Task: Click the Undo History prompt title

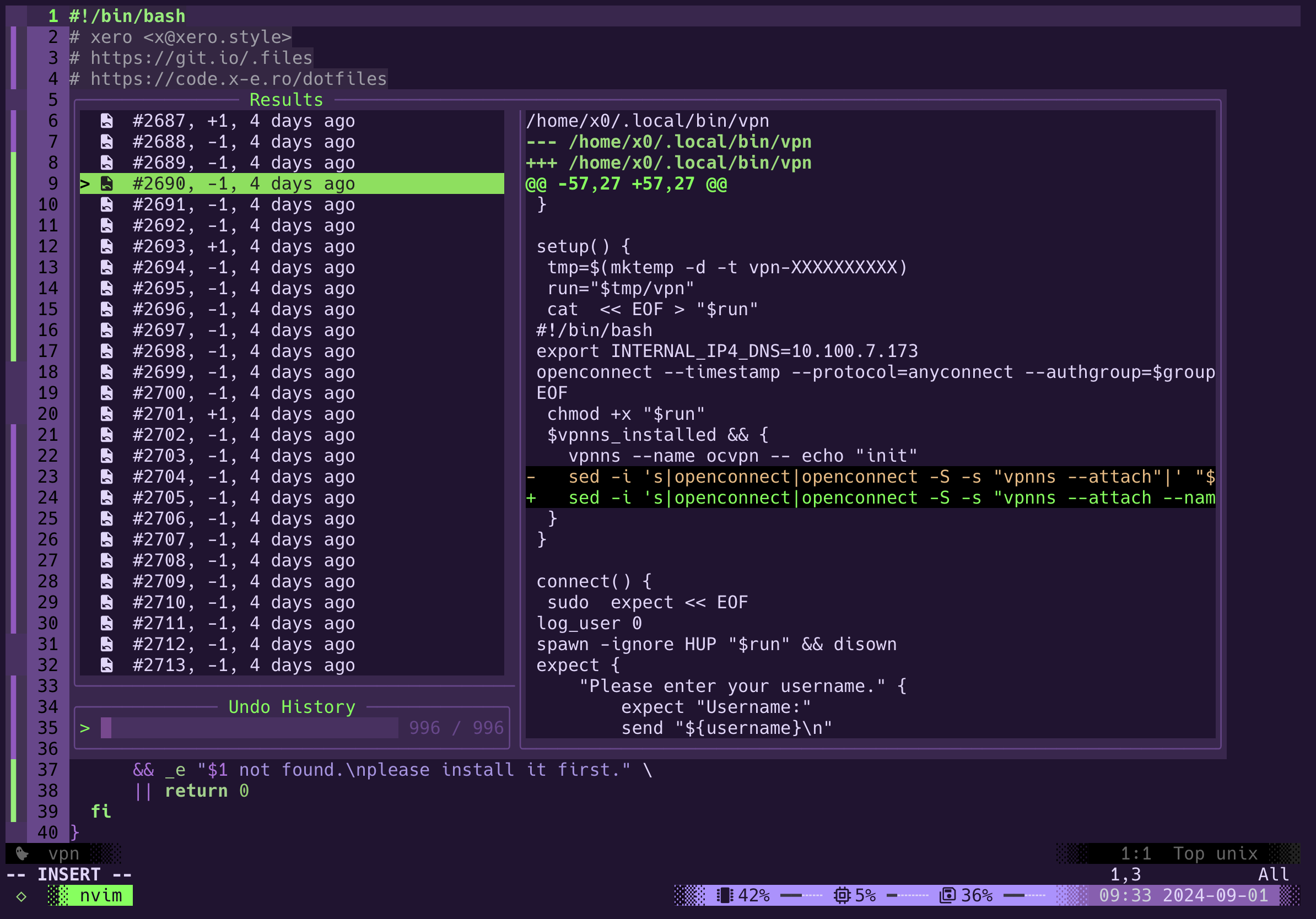Action: [x=292, y=706]
